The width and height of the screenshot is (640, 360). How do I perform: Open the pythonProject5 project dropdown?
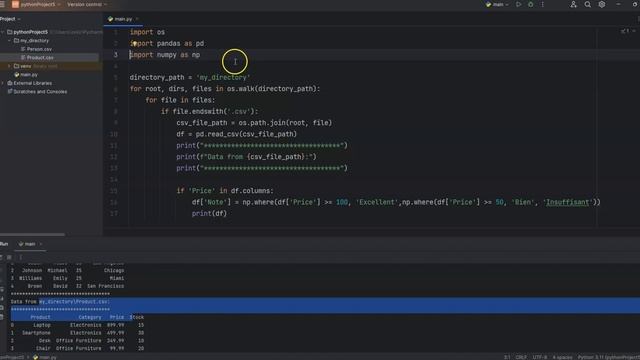pos(37,4)
